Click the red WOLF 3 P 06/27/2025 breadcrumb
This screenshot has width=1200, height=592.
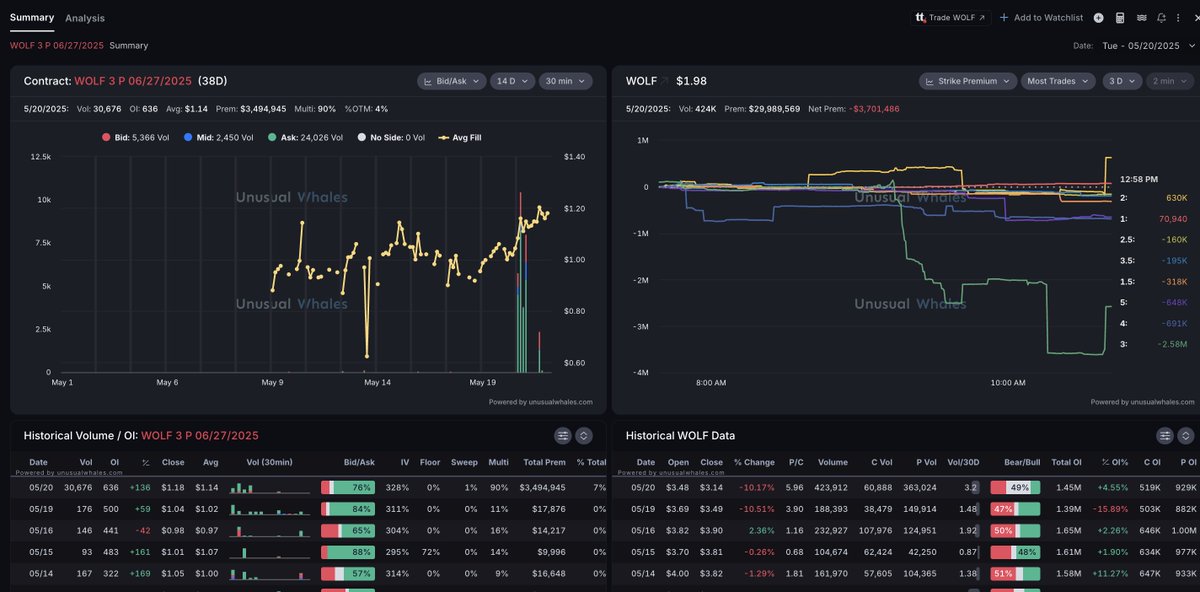(x=57, y=45)
